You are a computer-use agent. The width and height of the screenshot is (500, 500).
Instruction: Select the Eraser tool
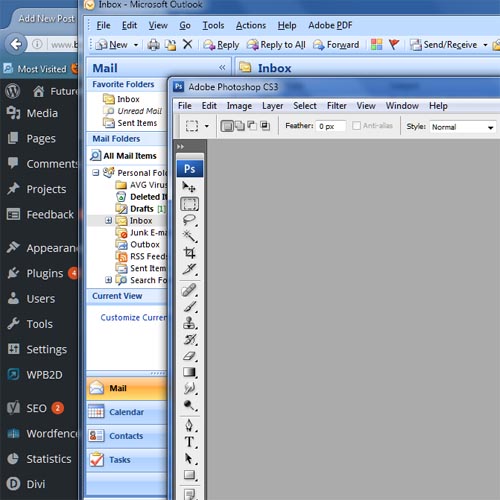[189, 356]
